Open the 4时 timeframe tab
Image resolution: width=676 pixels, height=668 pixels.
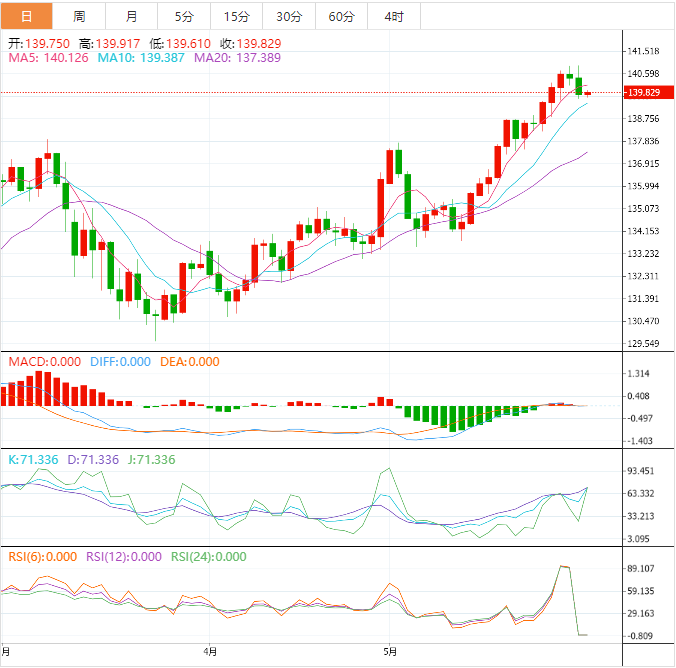(394, 16)
